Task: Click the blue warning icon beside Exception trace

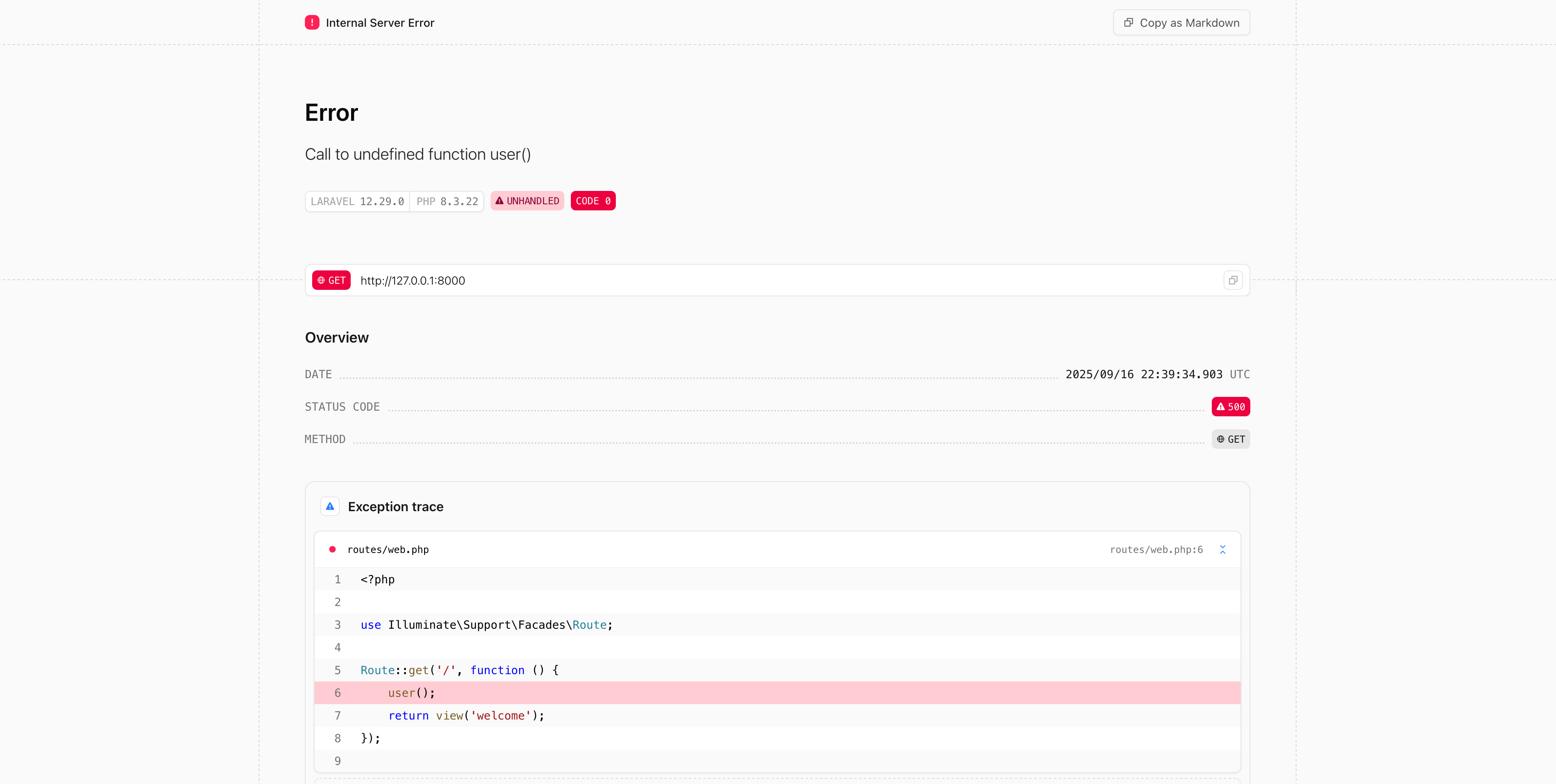Action: pos(330,506)
